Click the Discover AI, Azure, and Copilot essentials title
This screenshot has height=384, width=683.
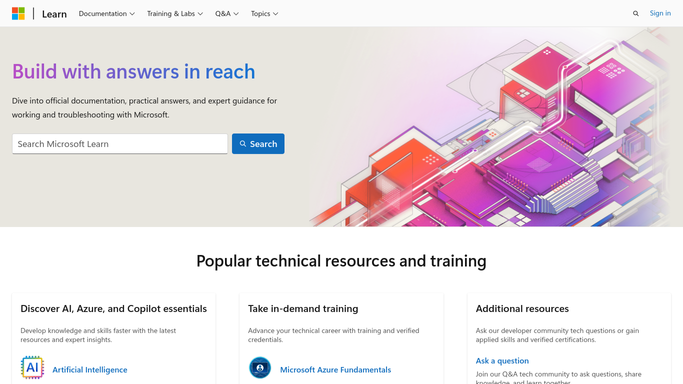click(x=114, y=309)
